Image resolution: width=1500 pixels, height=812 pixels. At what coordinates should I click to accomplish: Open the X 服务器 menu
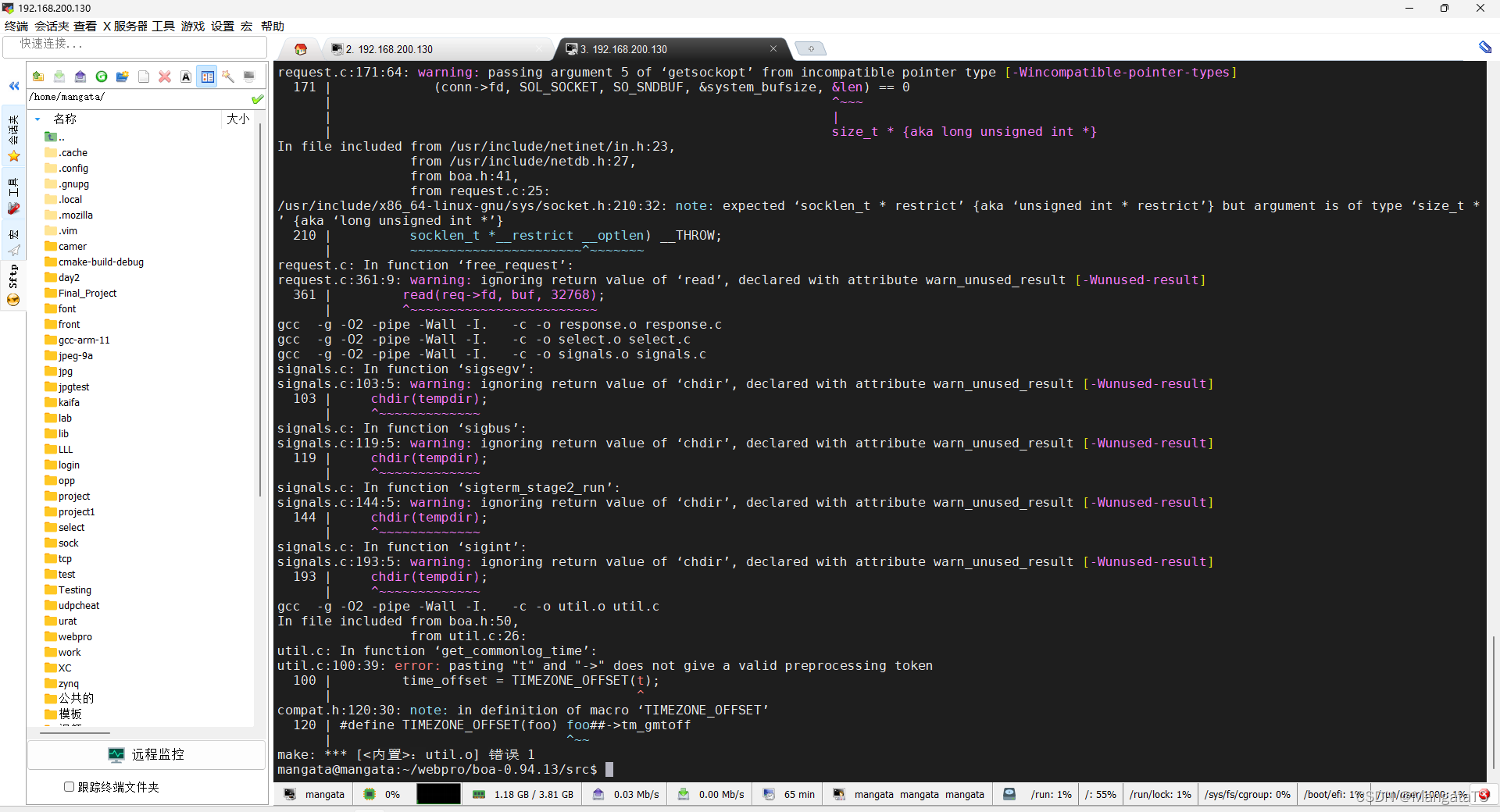tap(125, 26)
